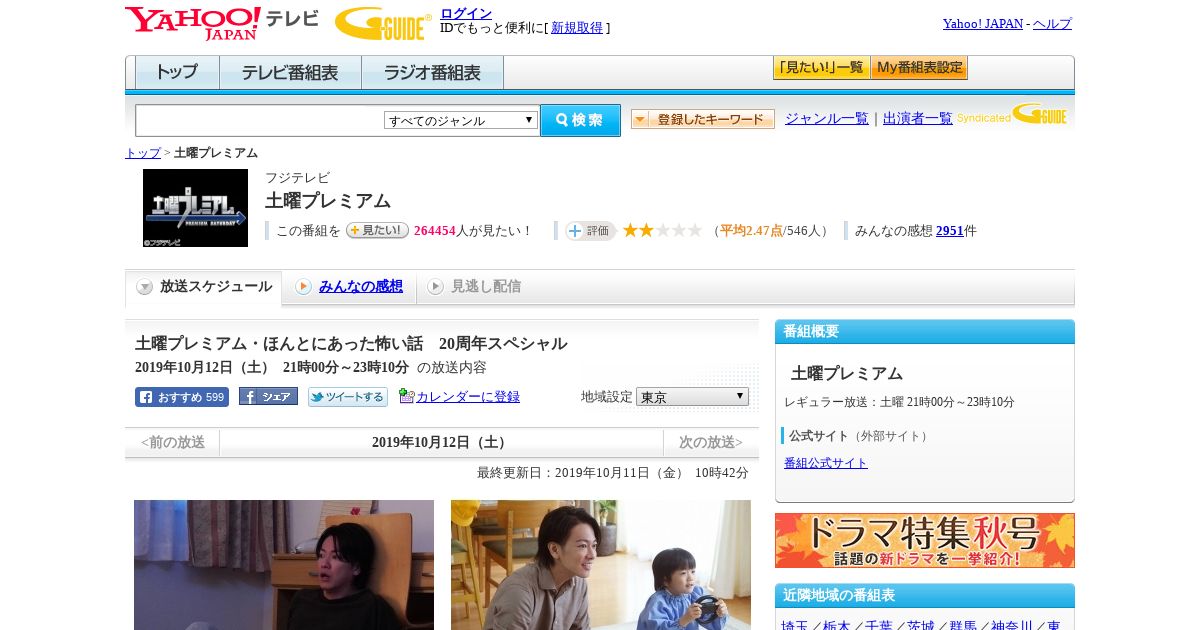Focus the keyword search input field
The image size is (1200, 630).
point(260,120)
